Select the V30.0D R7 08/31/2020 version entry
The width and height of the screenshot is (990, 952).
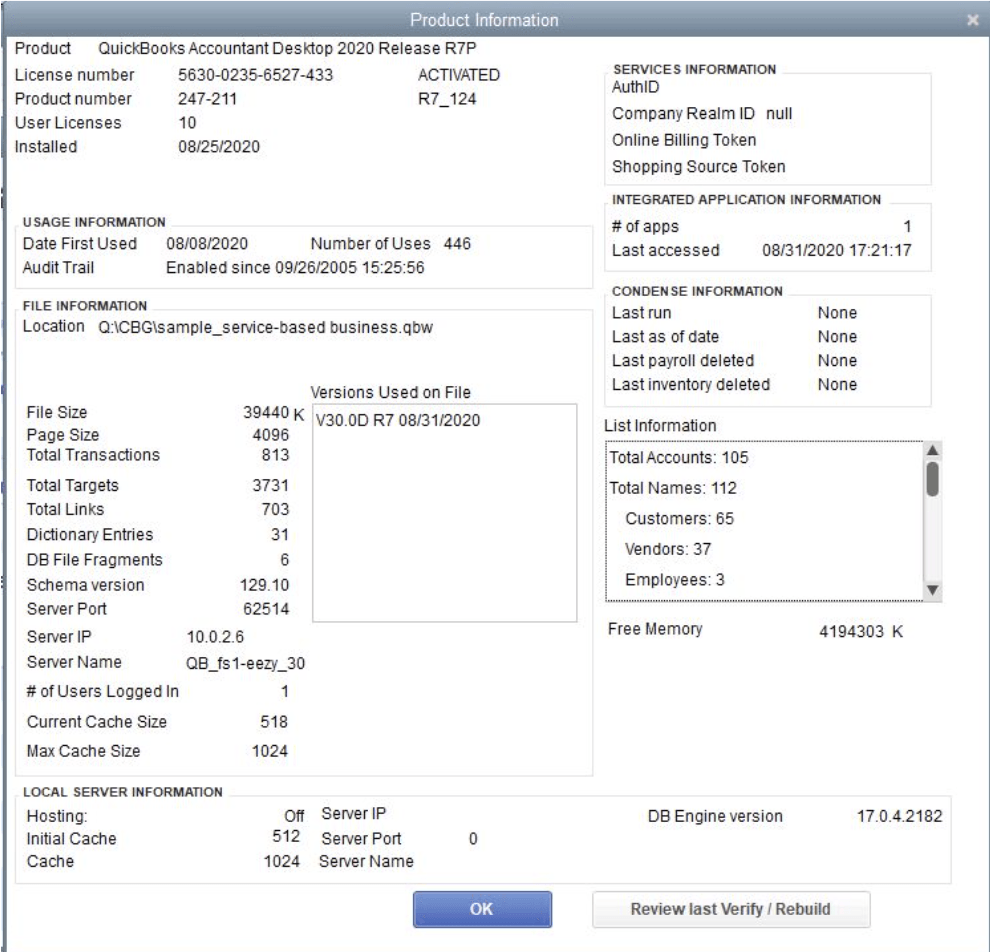point(398,420)
